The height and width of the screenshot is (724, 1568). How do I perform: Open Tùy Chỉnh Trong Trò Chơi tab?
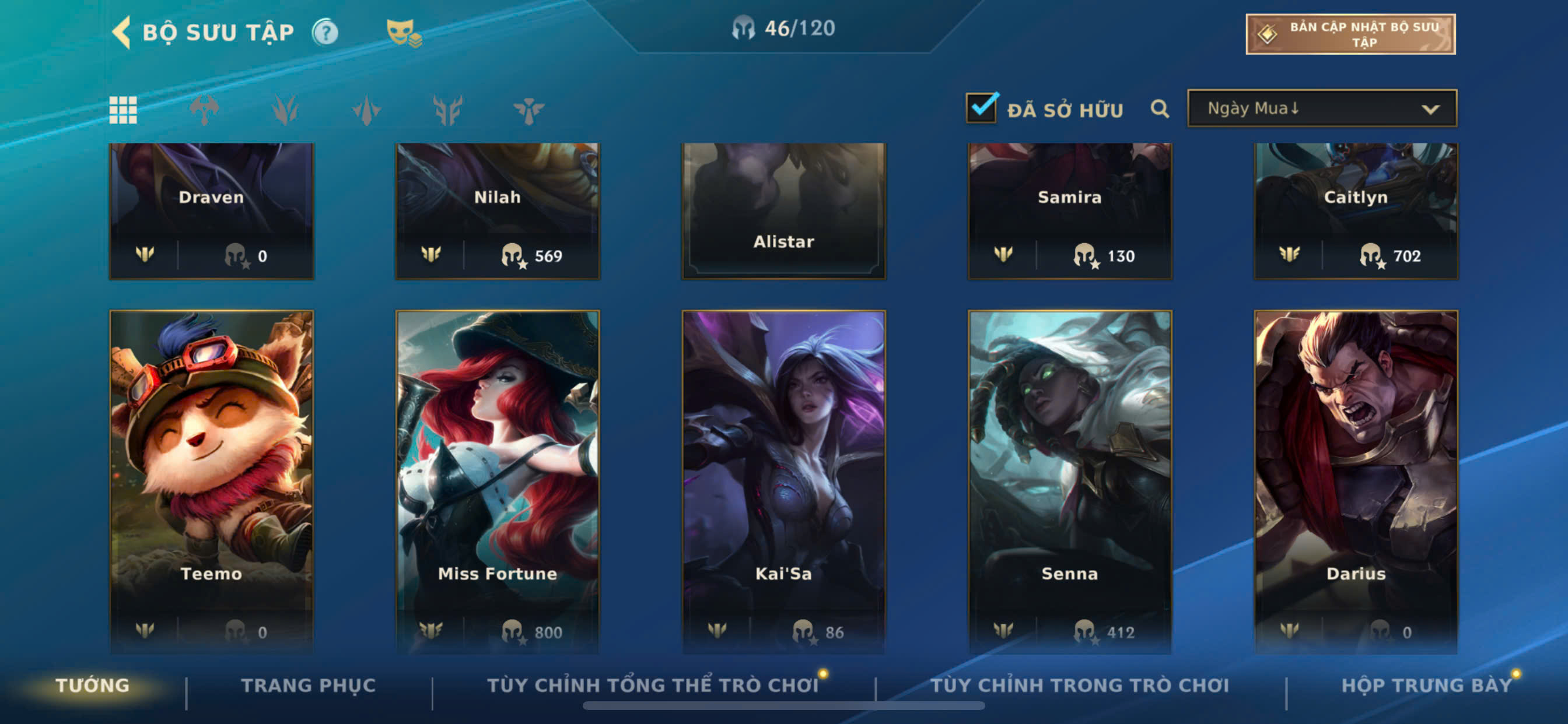pyautogui.click(x=1079, y=685)
